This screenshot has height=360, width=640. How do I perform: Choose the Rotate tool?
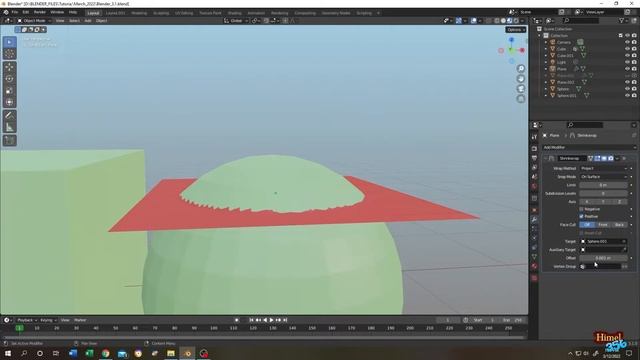[x=9, y=79]
